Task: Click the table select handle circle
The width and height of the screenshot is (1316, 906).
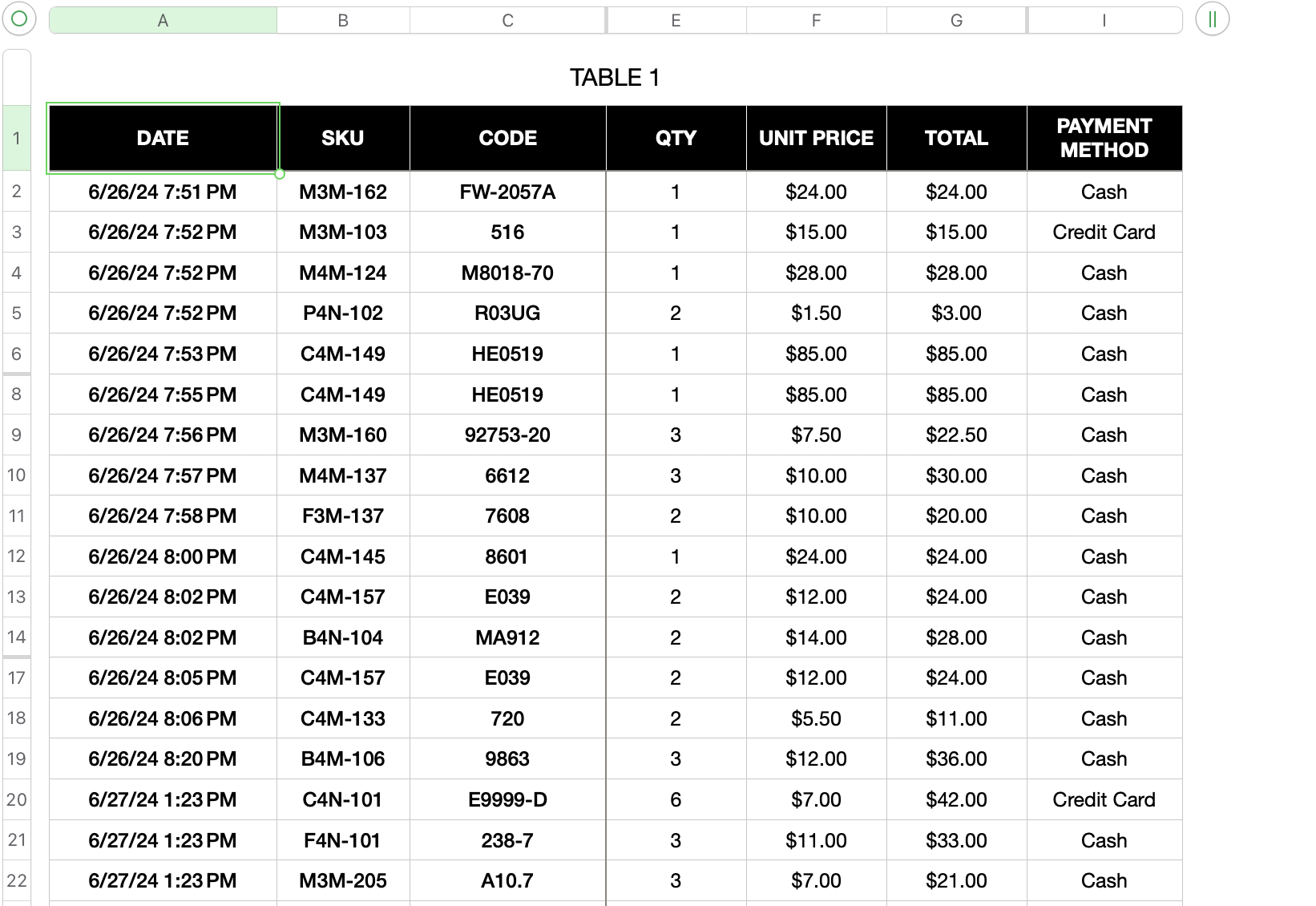Action: coord(19,19)
